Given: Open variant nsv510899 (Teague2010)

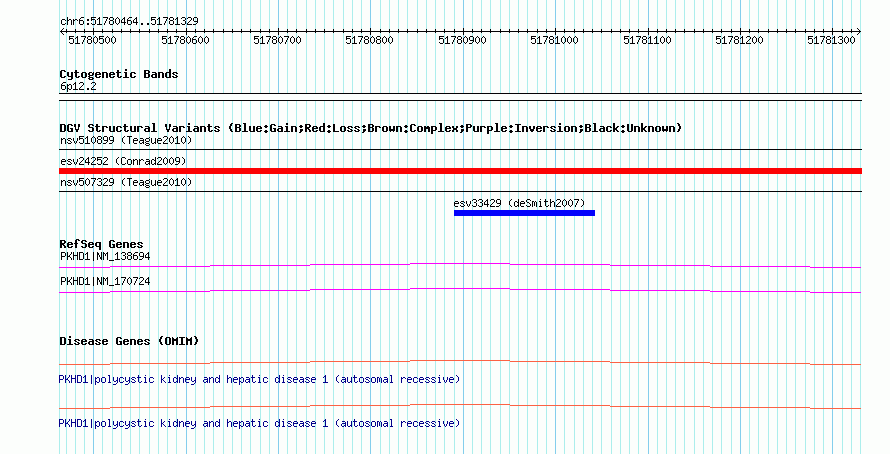Looking at the screenshot, I should (x=126, y=140).
